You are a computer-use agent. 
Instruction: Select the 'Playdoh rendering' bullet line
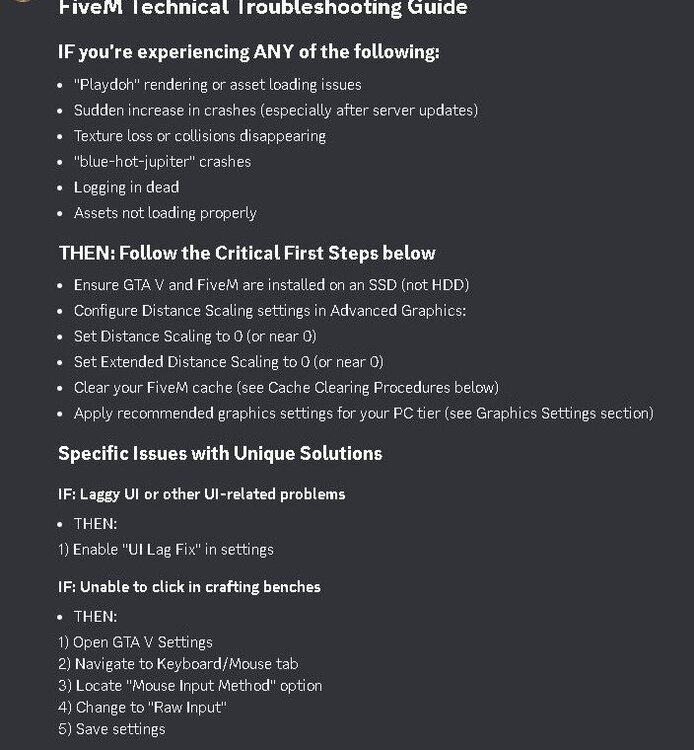pos(218,85)
